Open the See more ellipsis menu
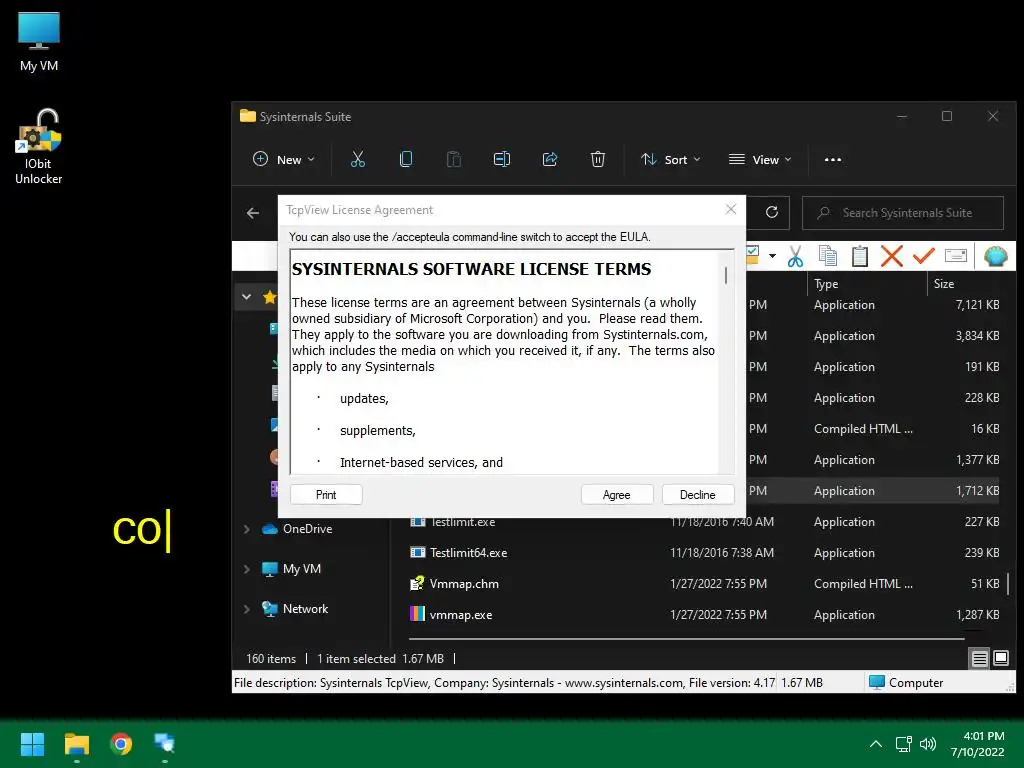1024x768 pixels. pyautogui.click(x=833, y=159)
